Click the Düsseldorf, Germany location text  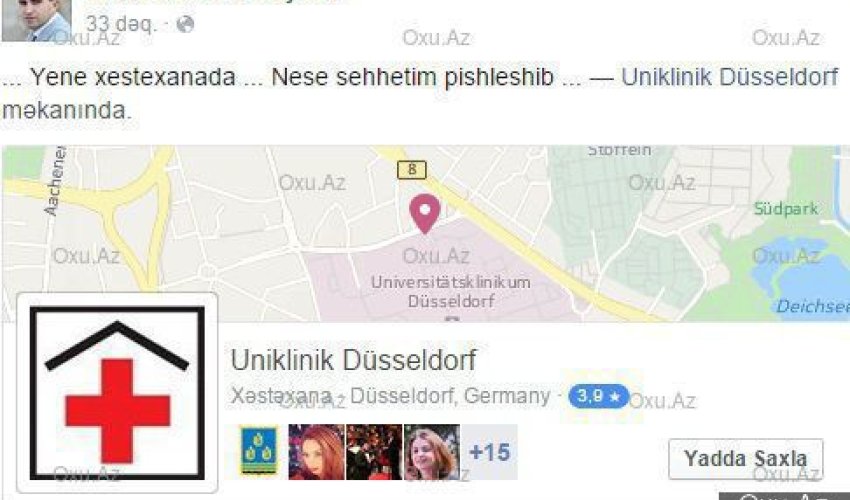[x=450, y=396]
